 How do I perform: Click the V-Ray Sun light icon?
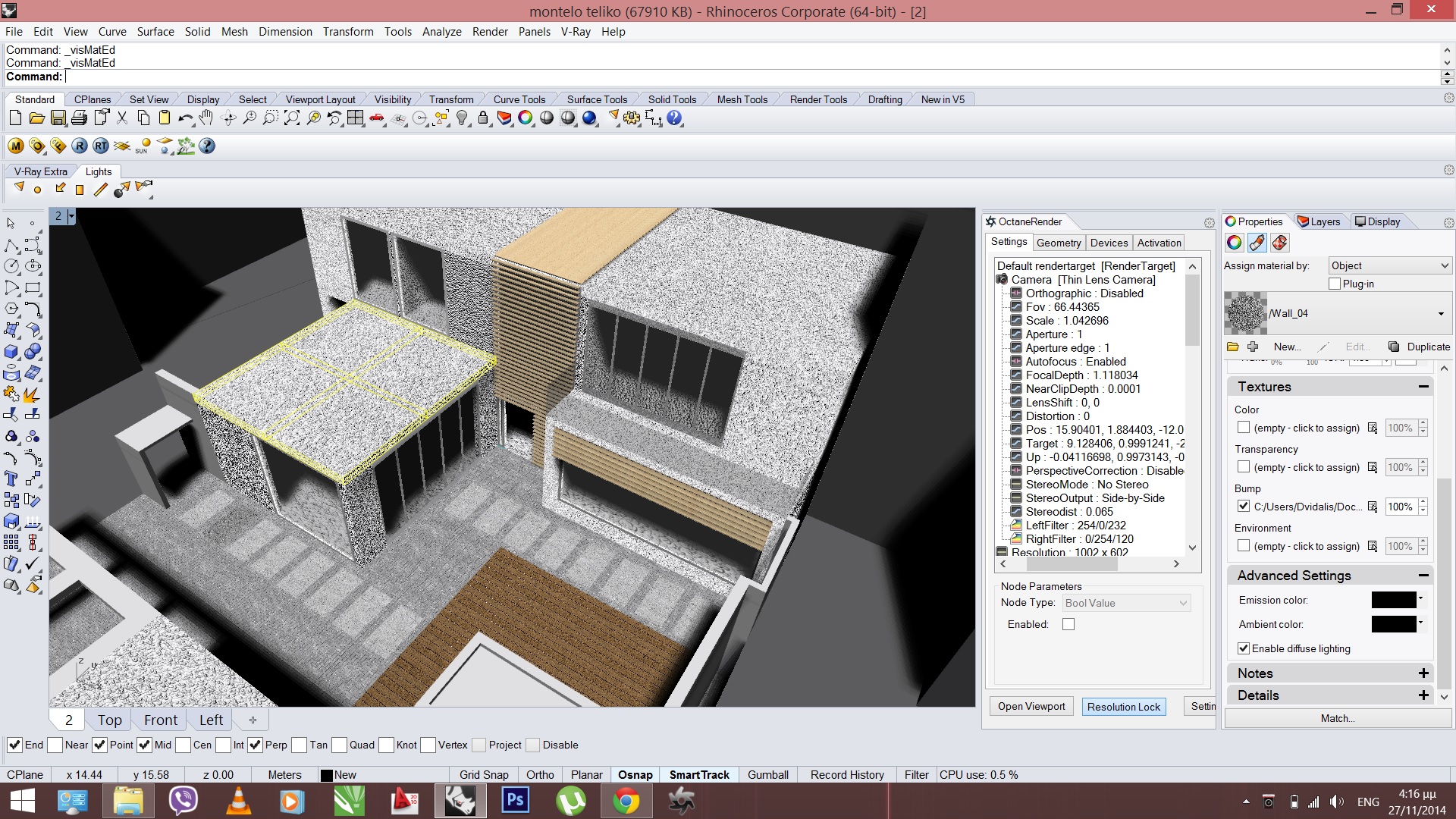tap(143, 146)
